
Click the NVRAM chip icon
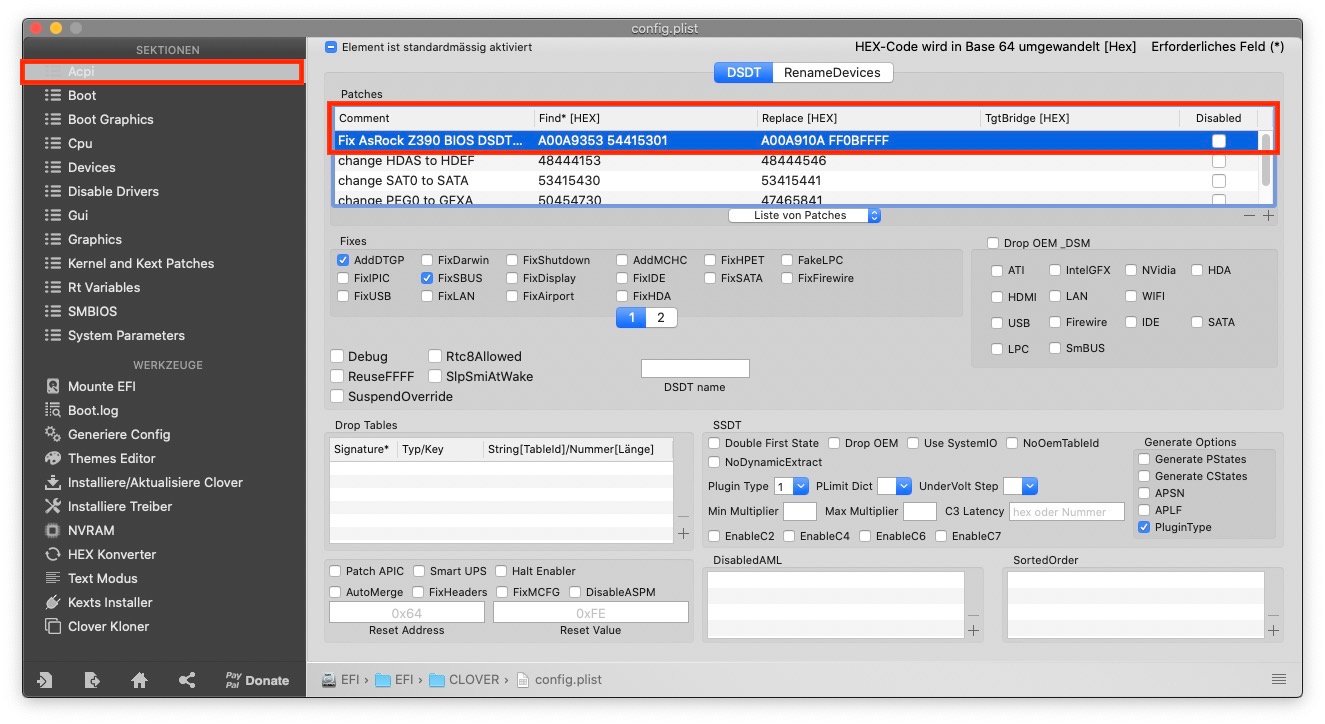52,531
